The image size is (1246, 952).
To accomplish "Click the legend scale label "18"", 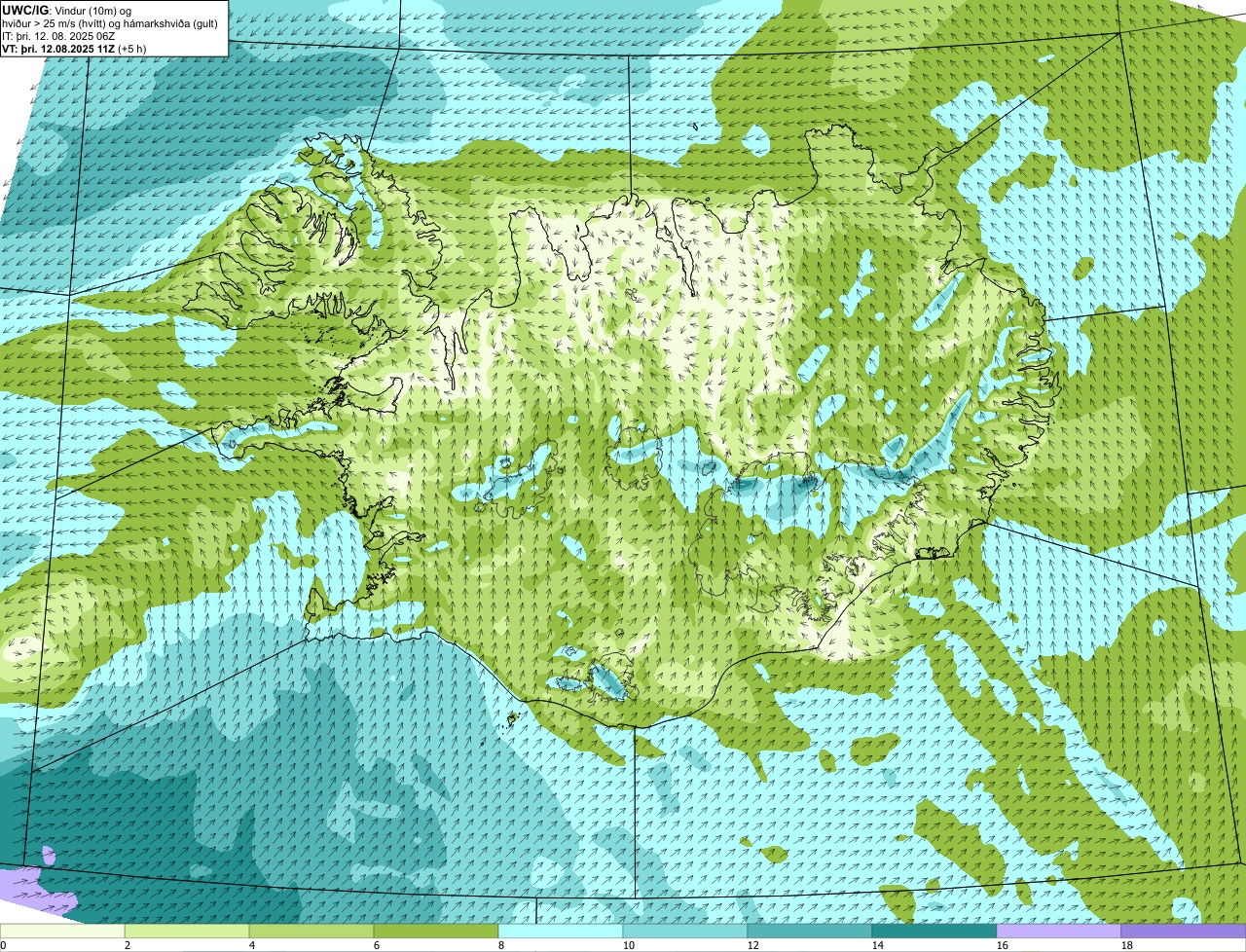I will click(1127, 945).
